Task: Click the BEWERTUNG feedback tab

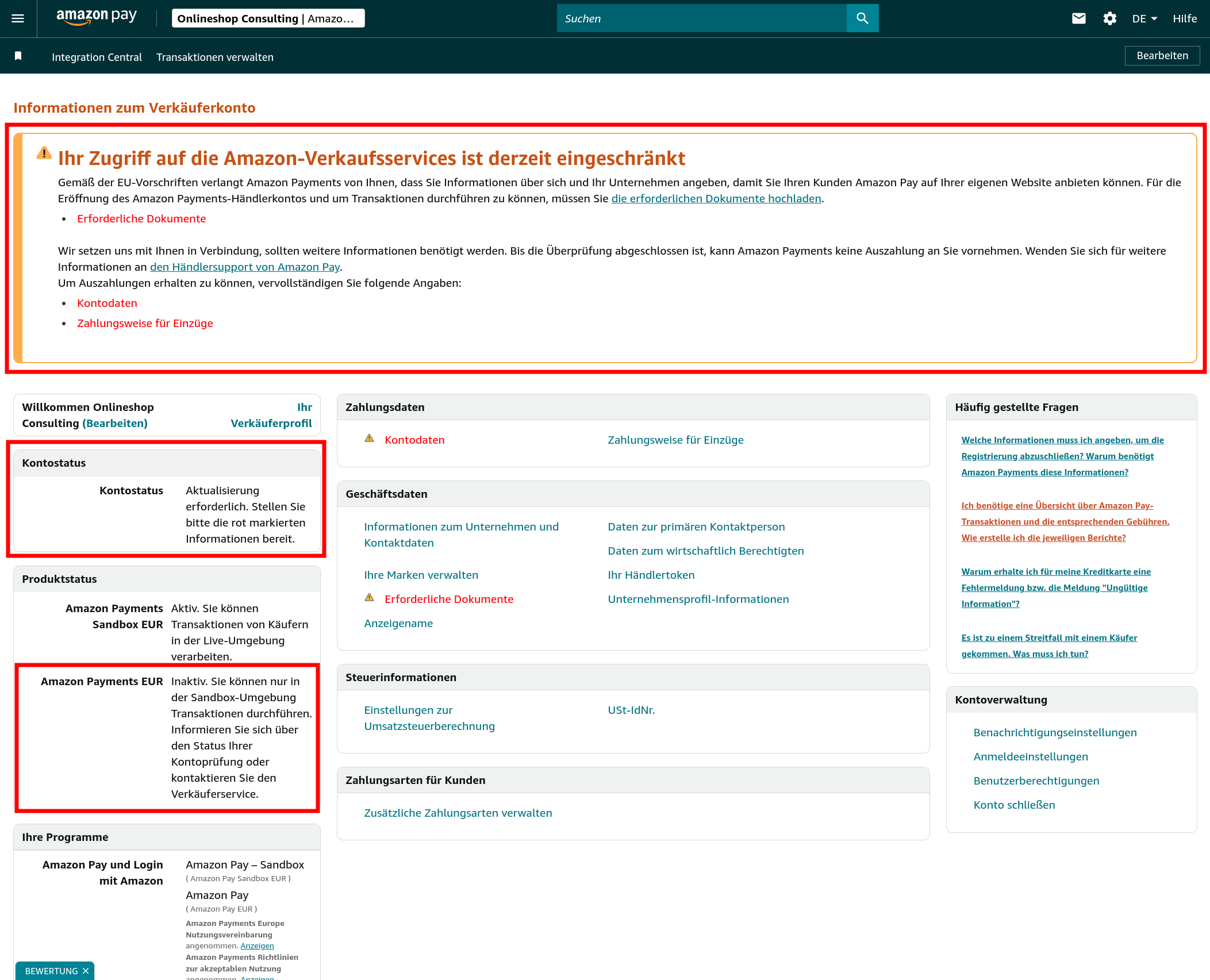Action: (x=52, y=971)
